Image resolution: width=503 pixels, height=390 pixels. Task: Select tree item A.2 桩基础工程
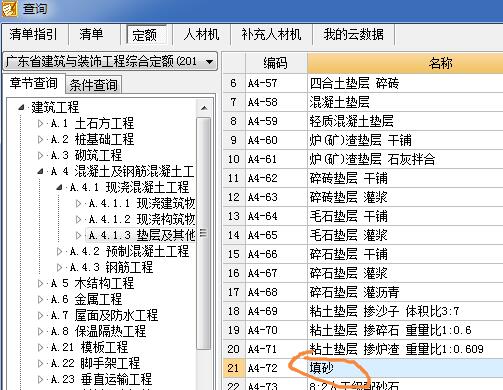click(92, 139)
